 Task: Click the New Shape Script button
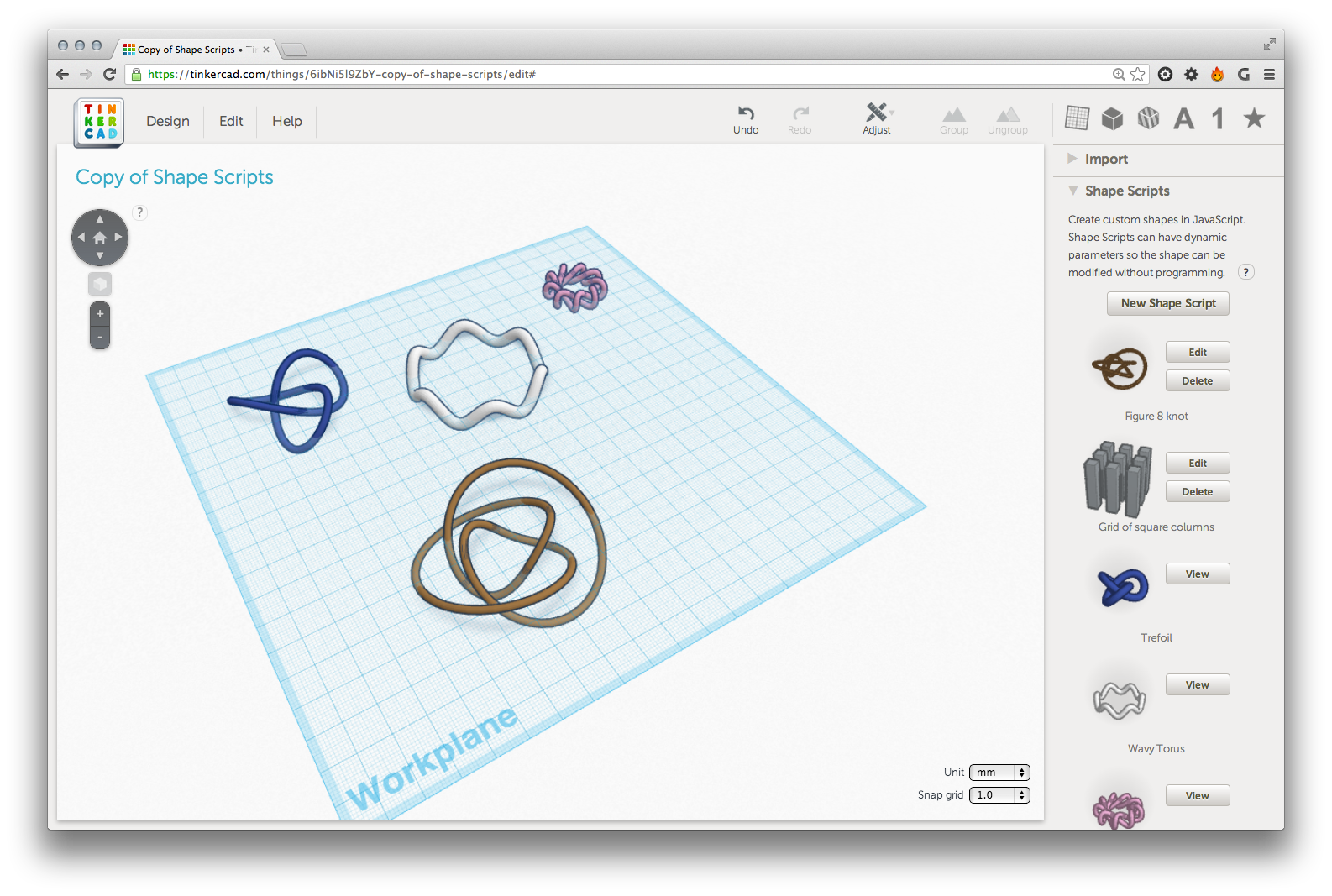tap(1167, 303)
